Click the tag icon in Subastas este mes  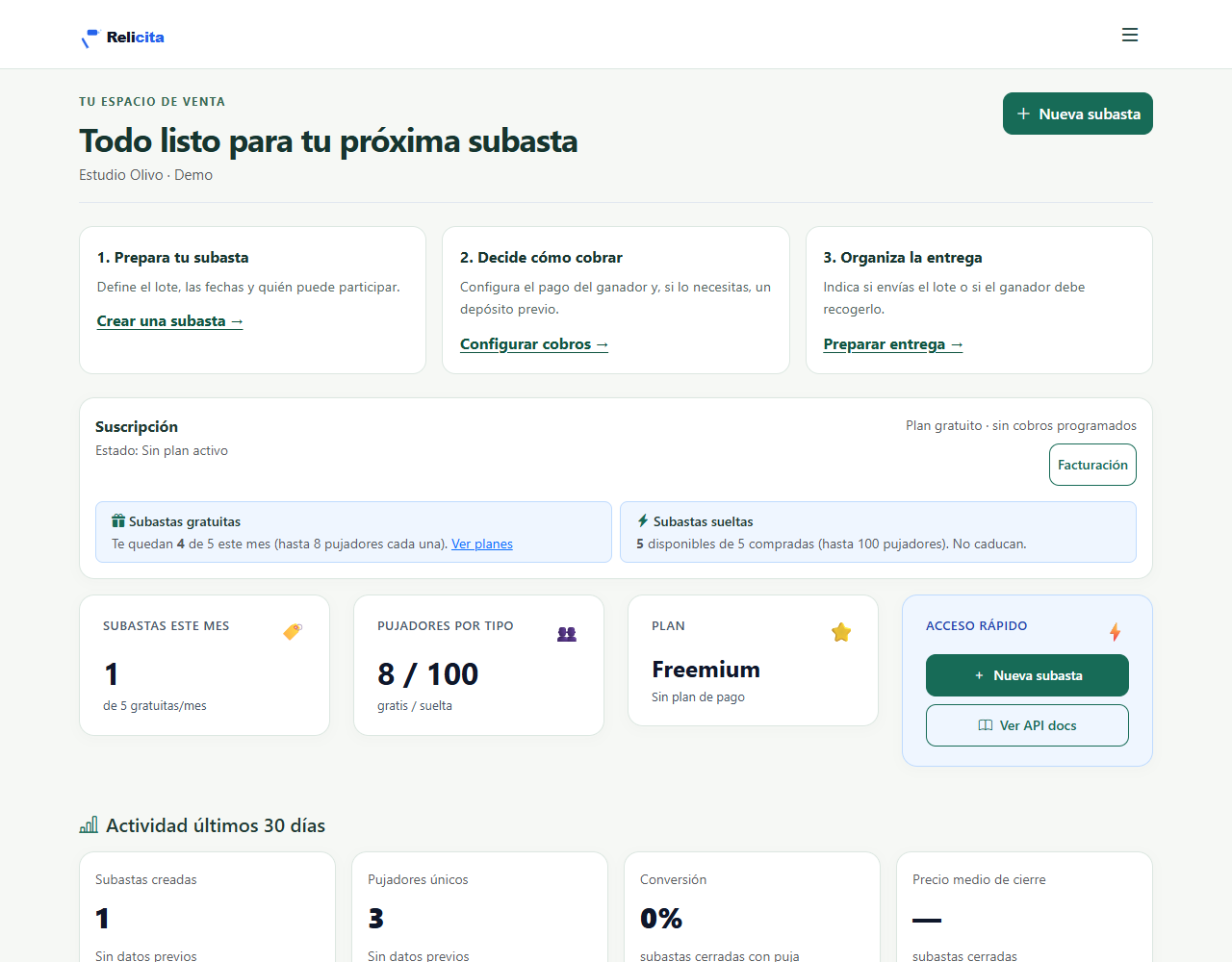point(293,631)
